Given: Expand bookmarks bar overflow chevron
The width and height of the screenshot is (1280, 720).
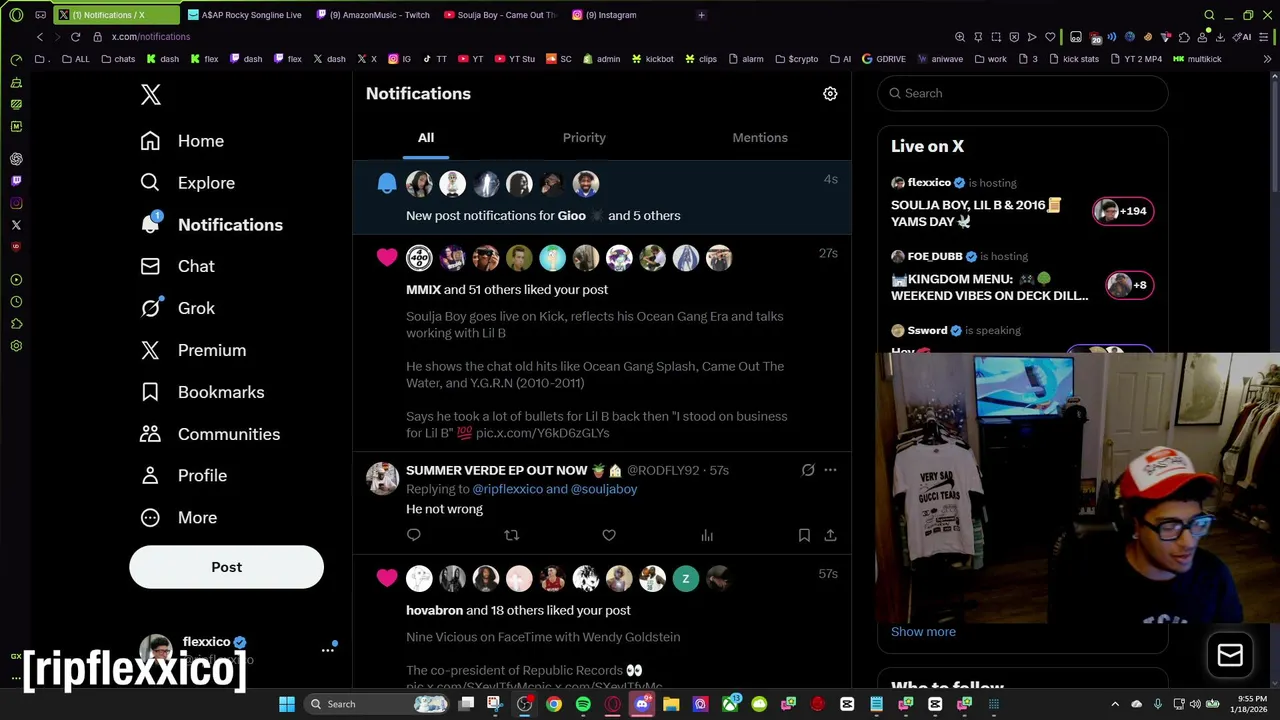Looking at the screenshot, I should point(1267,59).
